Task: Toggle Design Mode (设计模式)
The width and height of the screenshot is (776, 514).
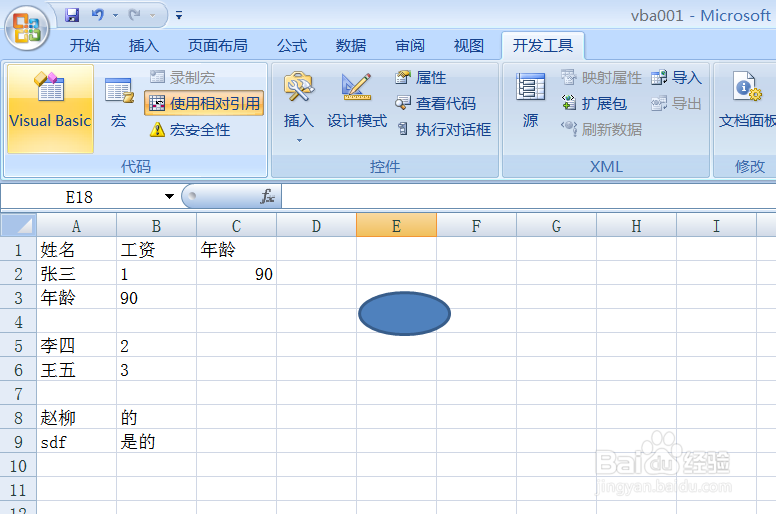Action: (x=357, y=101)
